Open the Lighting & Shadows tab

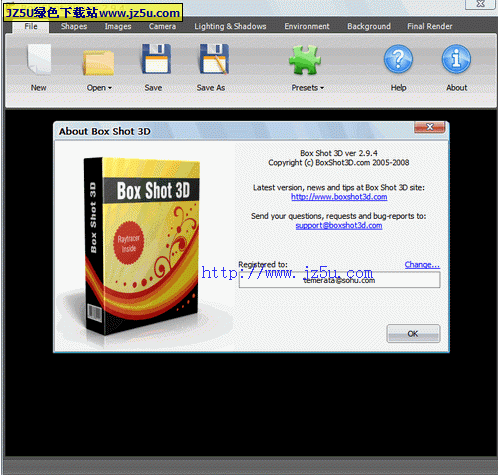[230, 26]
